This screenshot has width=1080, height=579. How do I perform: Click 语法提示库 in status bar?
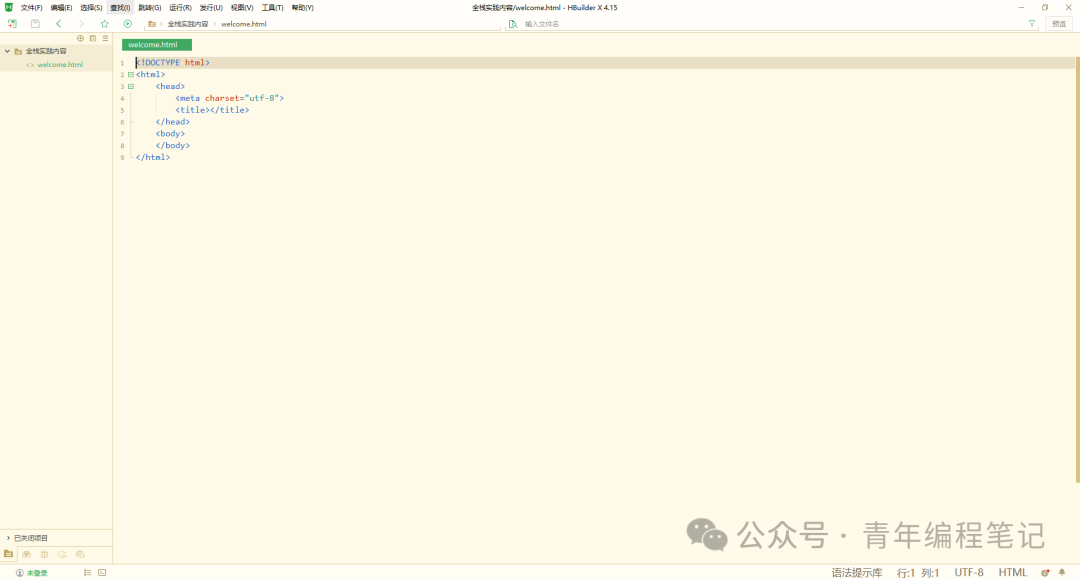click(857, 573)
